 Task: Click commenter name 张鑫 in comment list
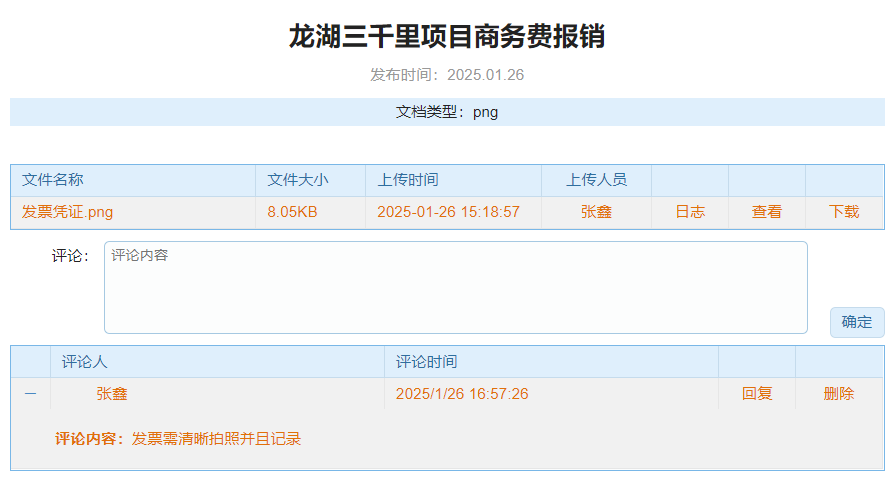(x=112, y=394)
